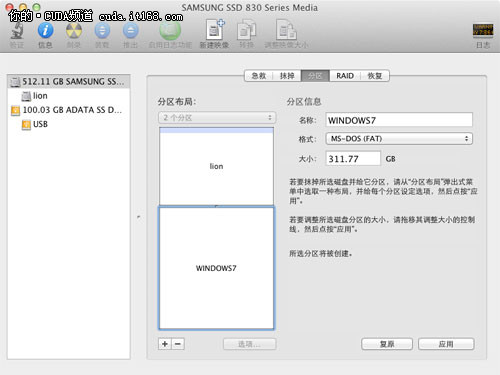Select the 512.11 GB SAMSUNG SSD disk
Screen dimensions: 500x375
tap(69, 81)
